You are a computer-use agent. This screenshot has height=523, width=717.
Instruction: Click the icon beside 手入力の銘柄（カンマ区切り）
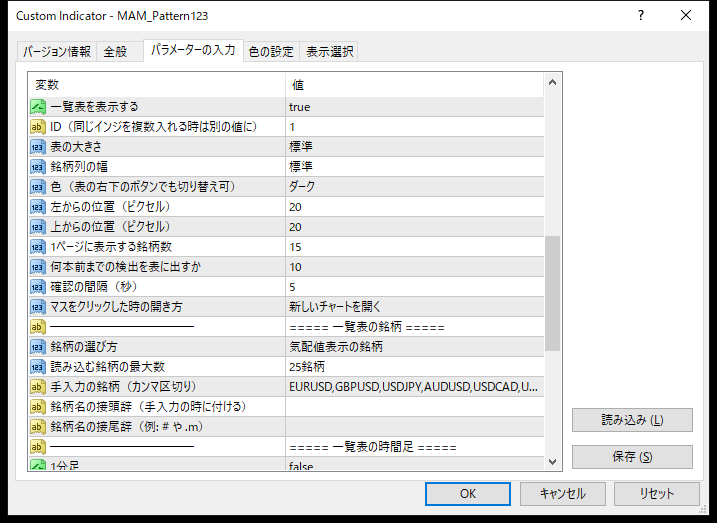pos(38,387)
